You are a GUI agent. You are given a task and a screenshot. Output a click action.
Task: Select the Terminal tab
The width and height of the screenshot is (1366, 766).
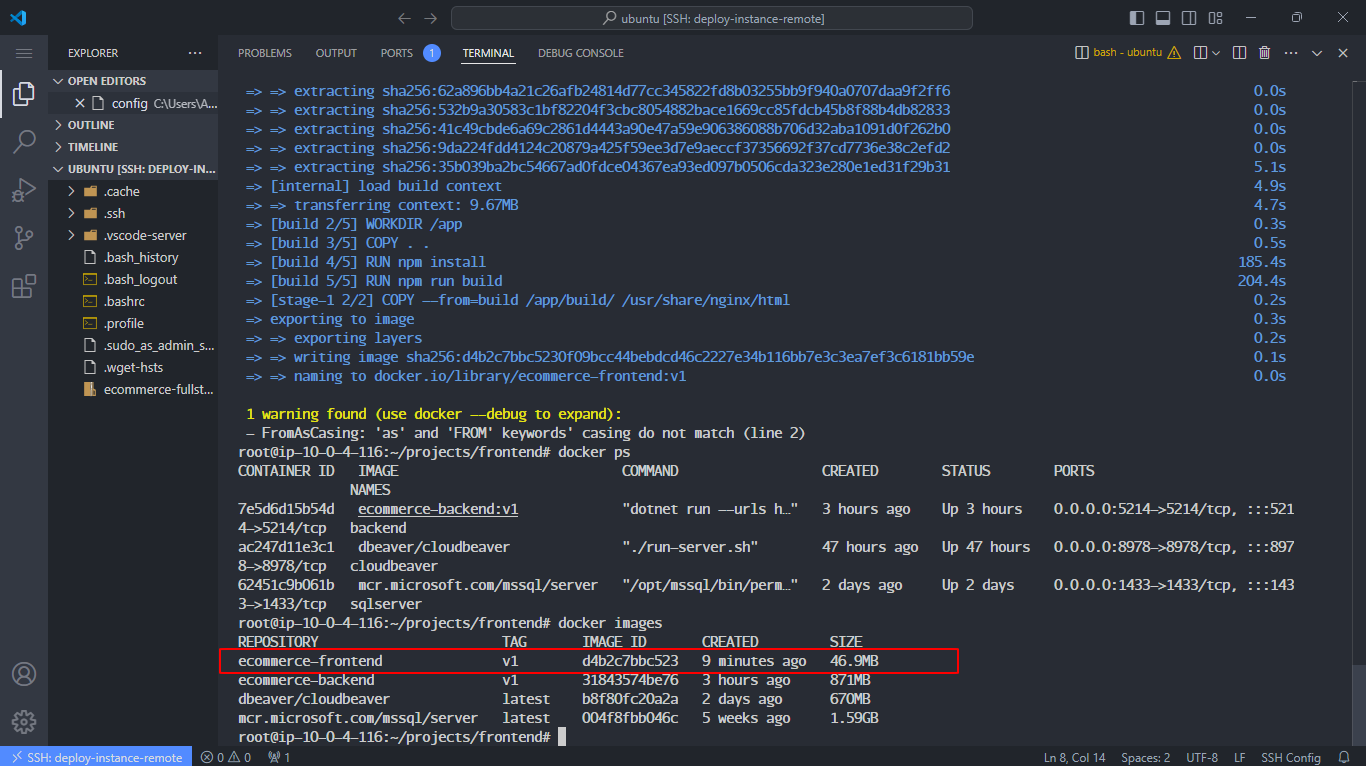pos(488,53)
